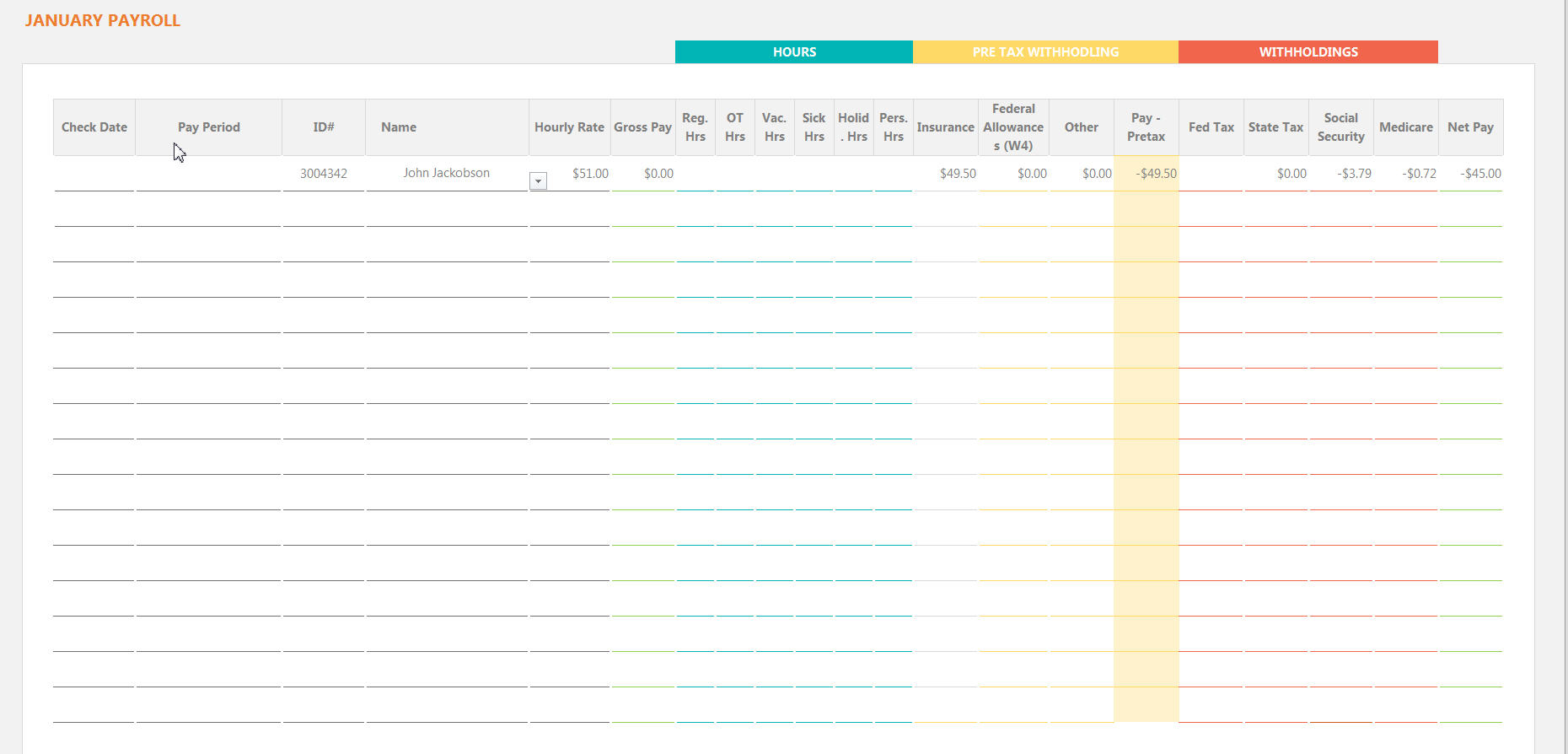Click the empty Check Date cell in first row

click(94, 174)
